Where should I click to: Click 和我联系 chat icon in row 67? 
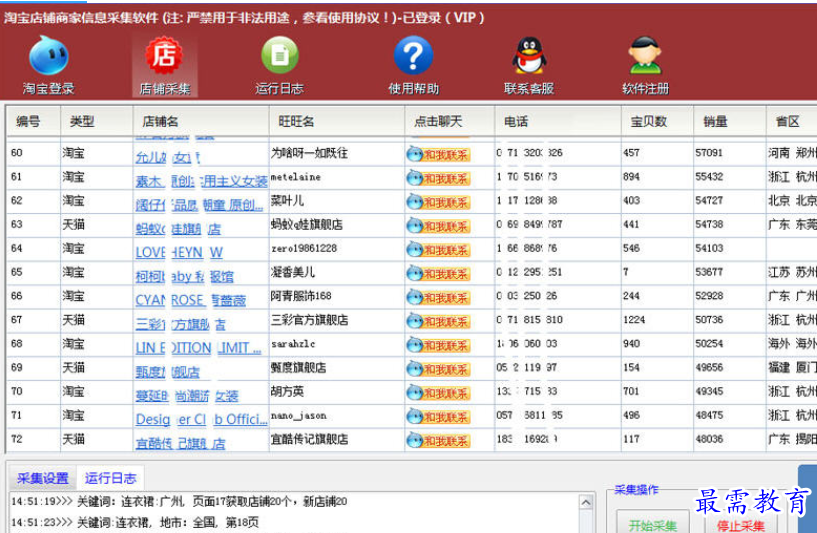[438, 321]
